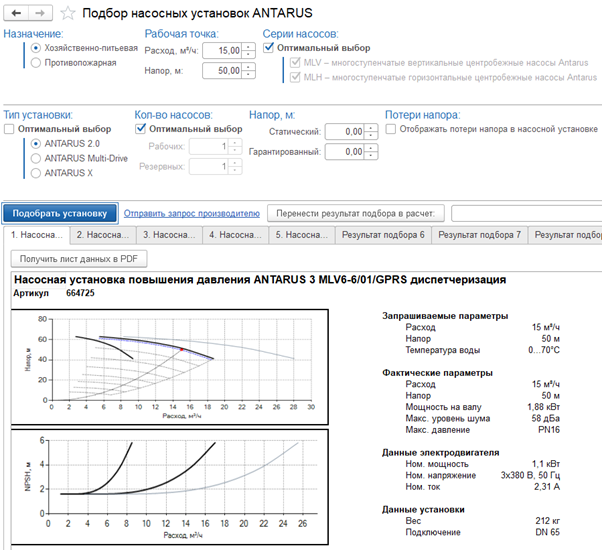
Task: Click the back arrow navigation button
Action: coord(16,13)
